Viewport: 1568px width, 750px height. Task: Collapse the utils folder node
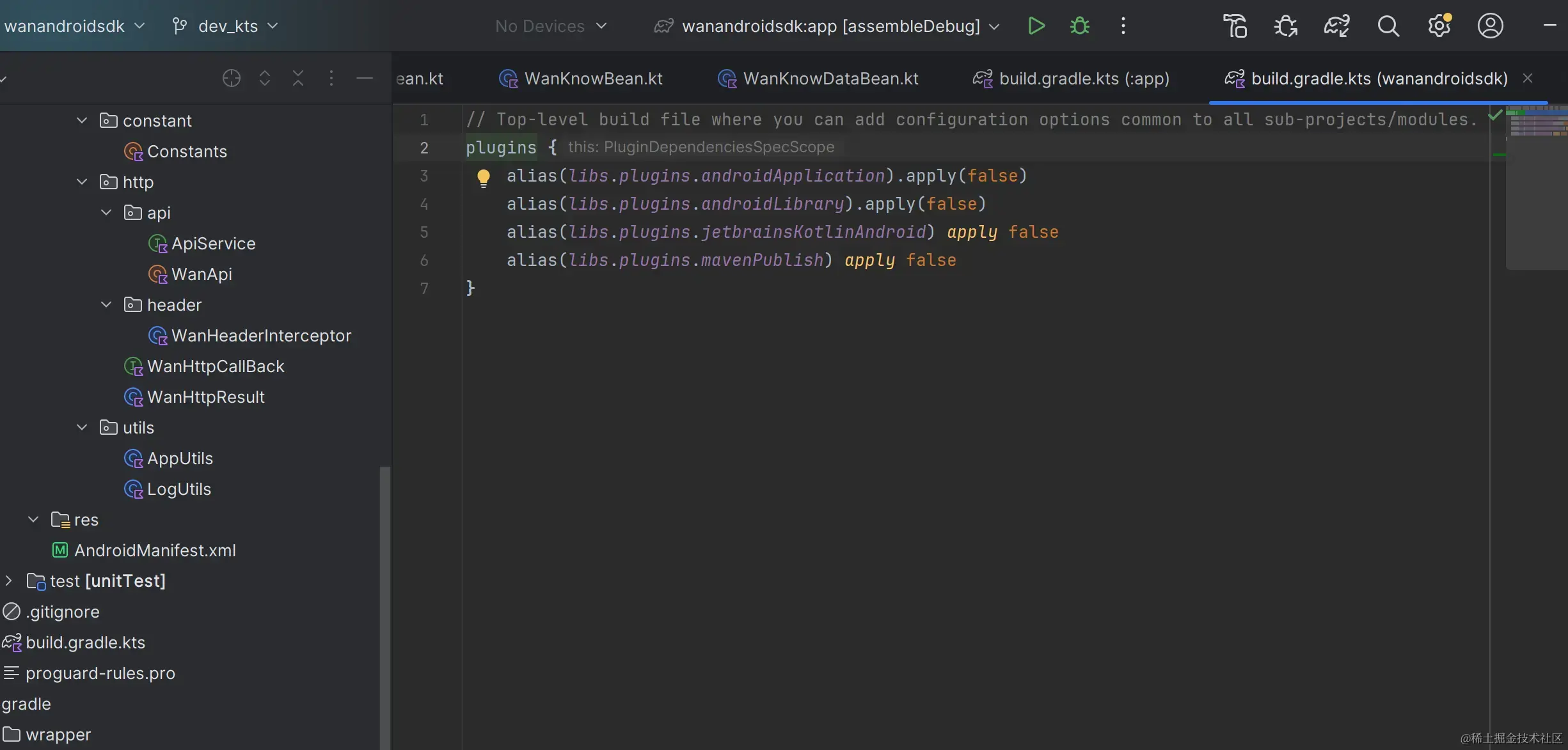pos(82,428)
